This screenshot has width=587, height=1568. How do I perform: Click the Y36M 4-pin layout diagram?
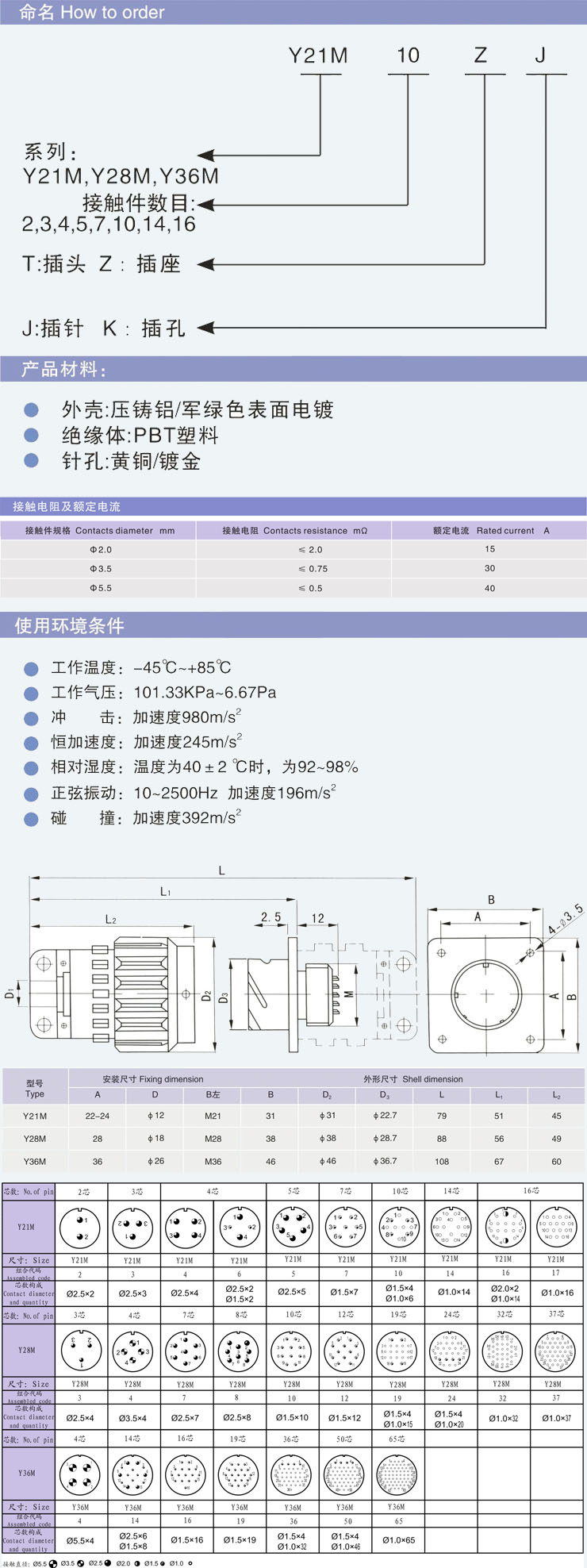pos(80,1474)
